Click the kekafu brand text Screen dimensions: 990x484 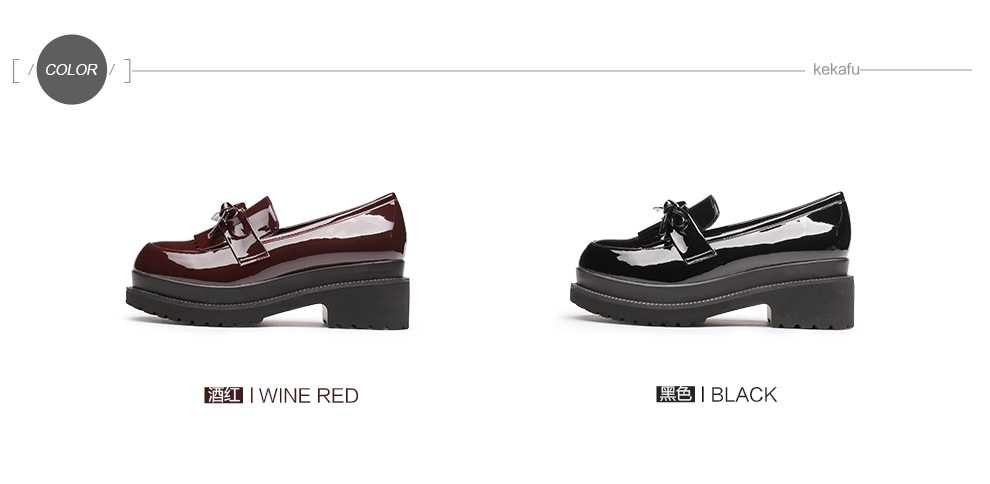[836, 69]
